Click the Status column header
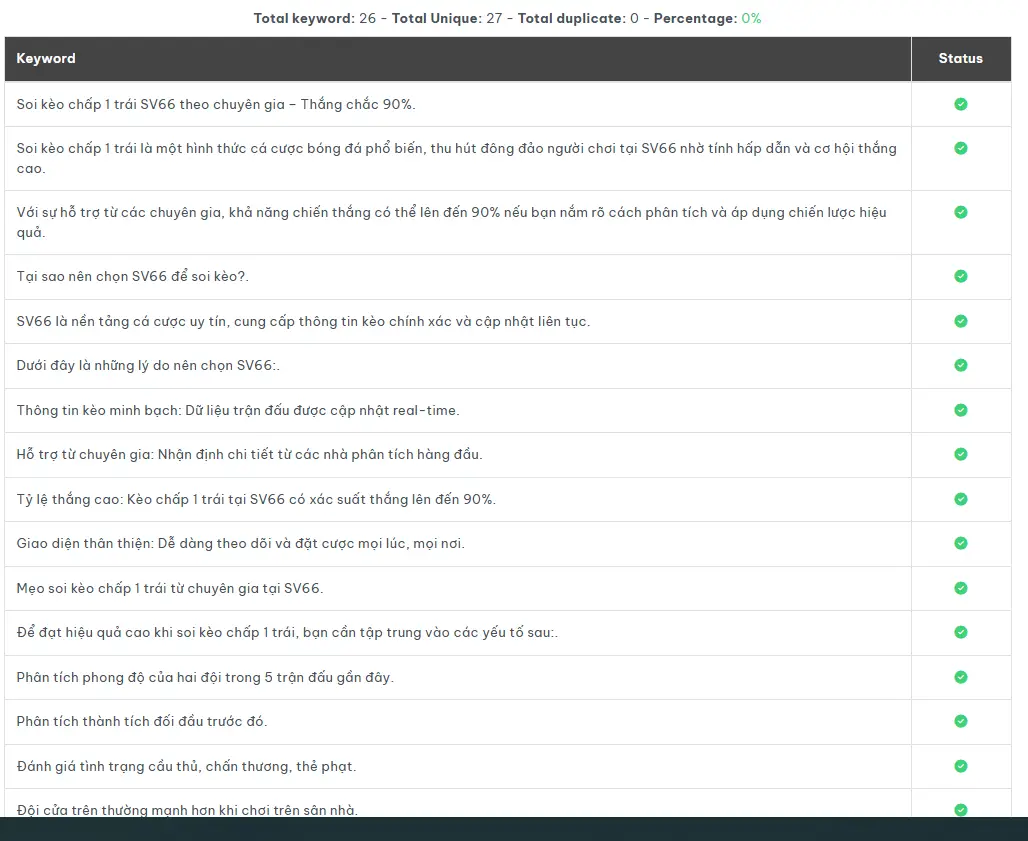The height and width of the screenshot is (841, 1028). pyautogui.click(x=960, y=59)
